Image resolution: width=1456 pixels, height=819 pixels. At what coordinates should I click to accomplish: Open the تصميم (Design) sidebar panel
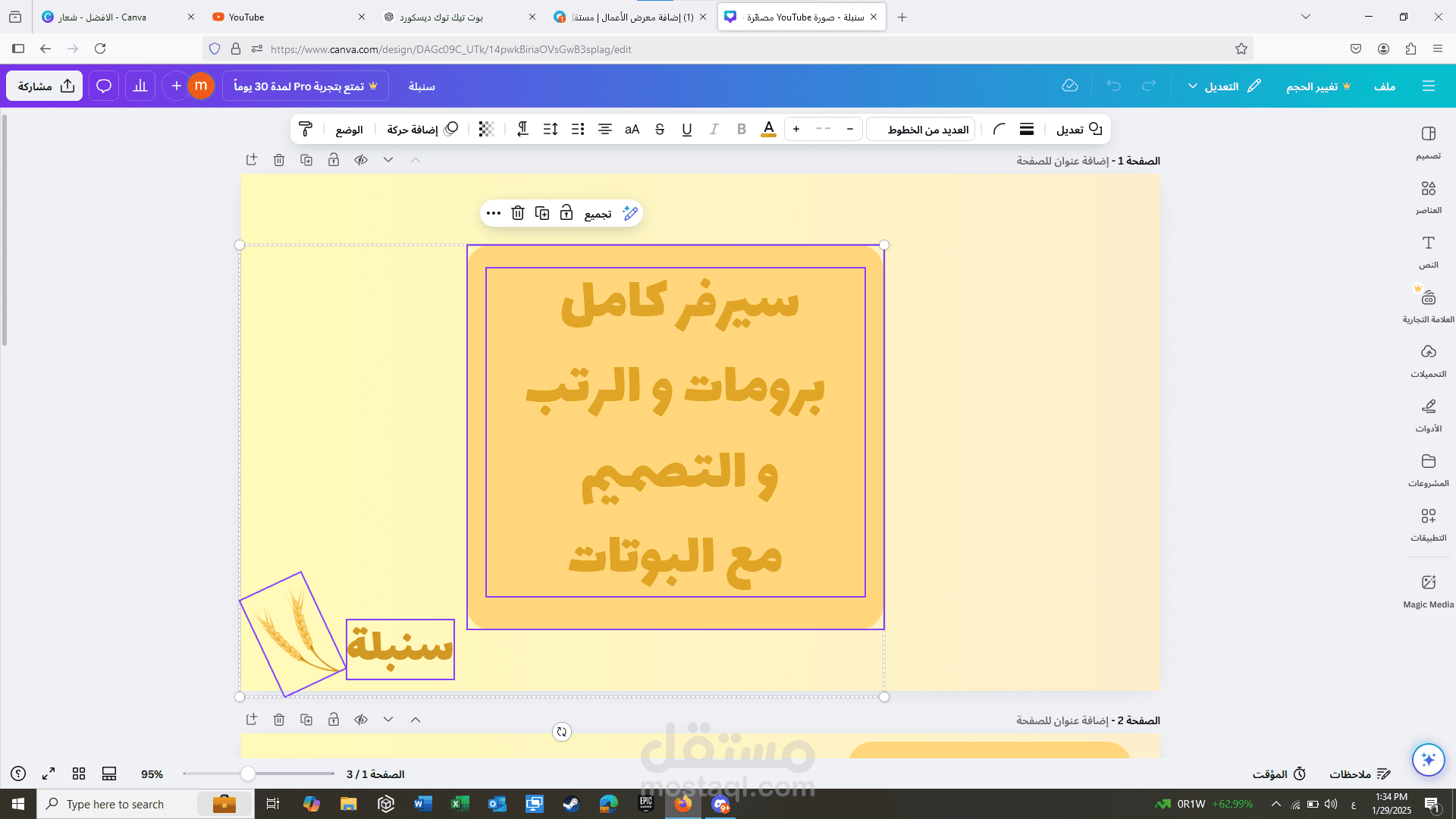click(1428, 142)
